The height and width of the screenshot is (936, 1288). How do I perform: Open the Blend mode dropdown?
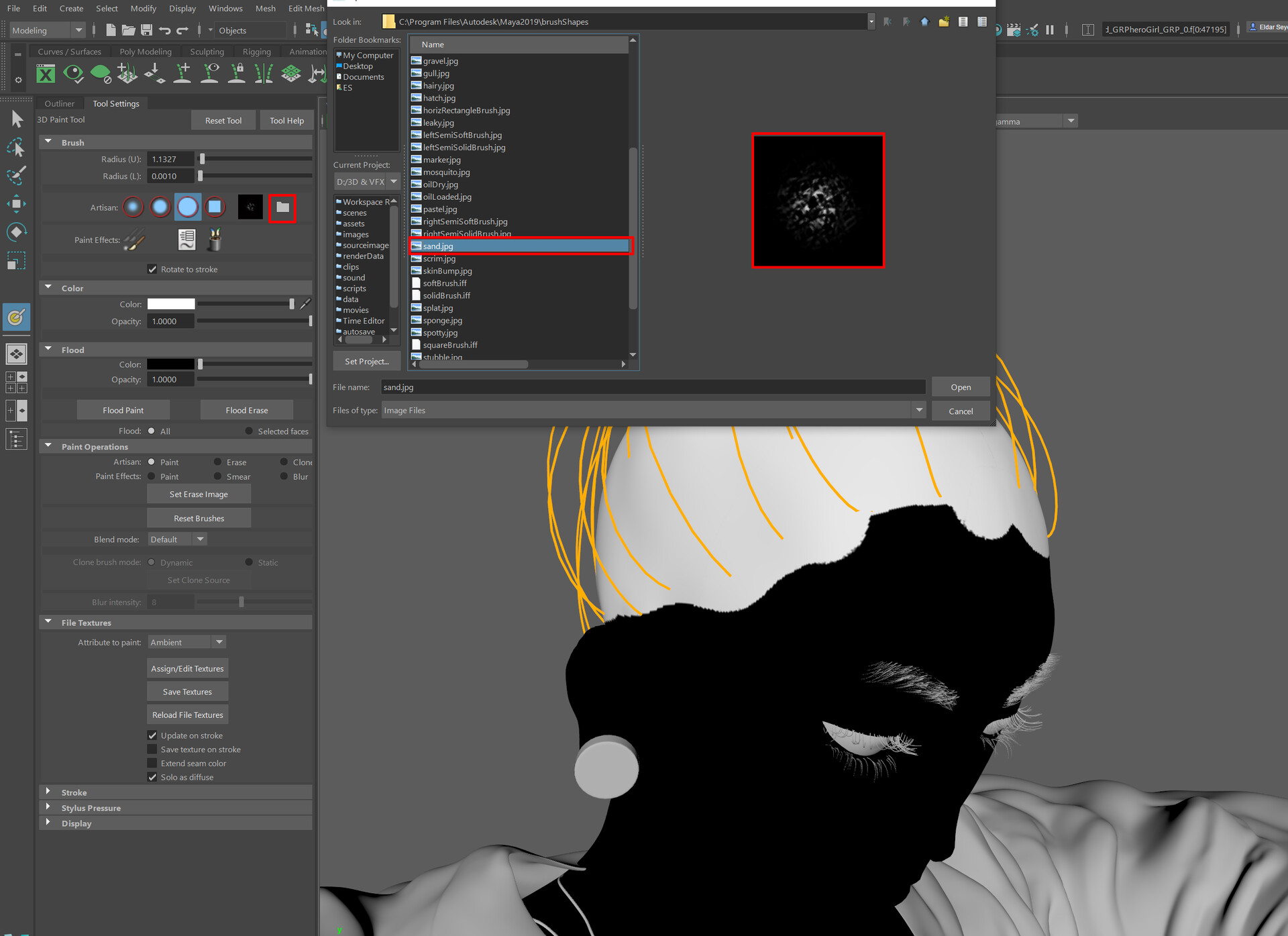coord(178,539)
